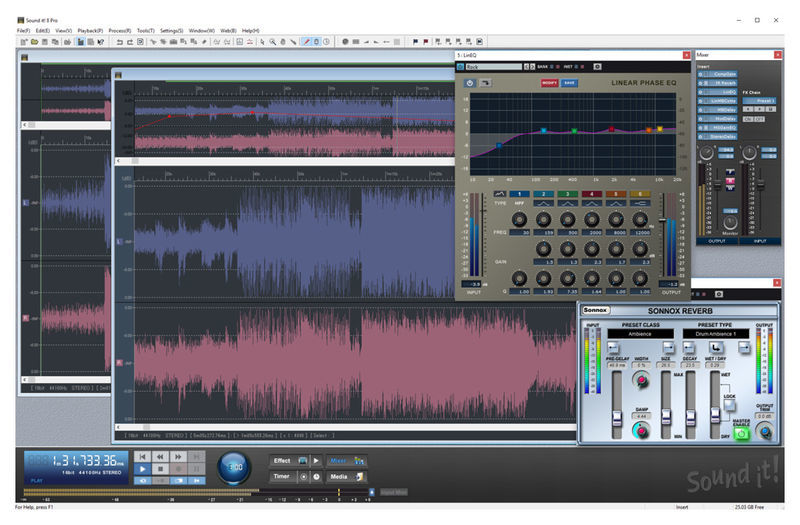Open the IR Reverb insert slot in Mixer
The height and width of the screenshot is (525, 800).
[x=717, y=83]
